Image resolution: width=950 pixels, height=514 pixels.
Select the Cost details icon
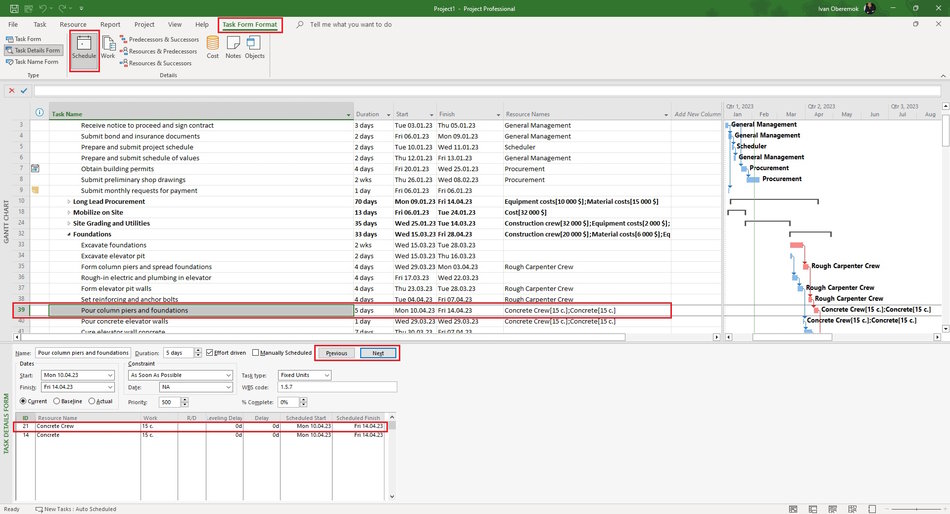coord(213,47)
